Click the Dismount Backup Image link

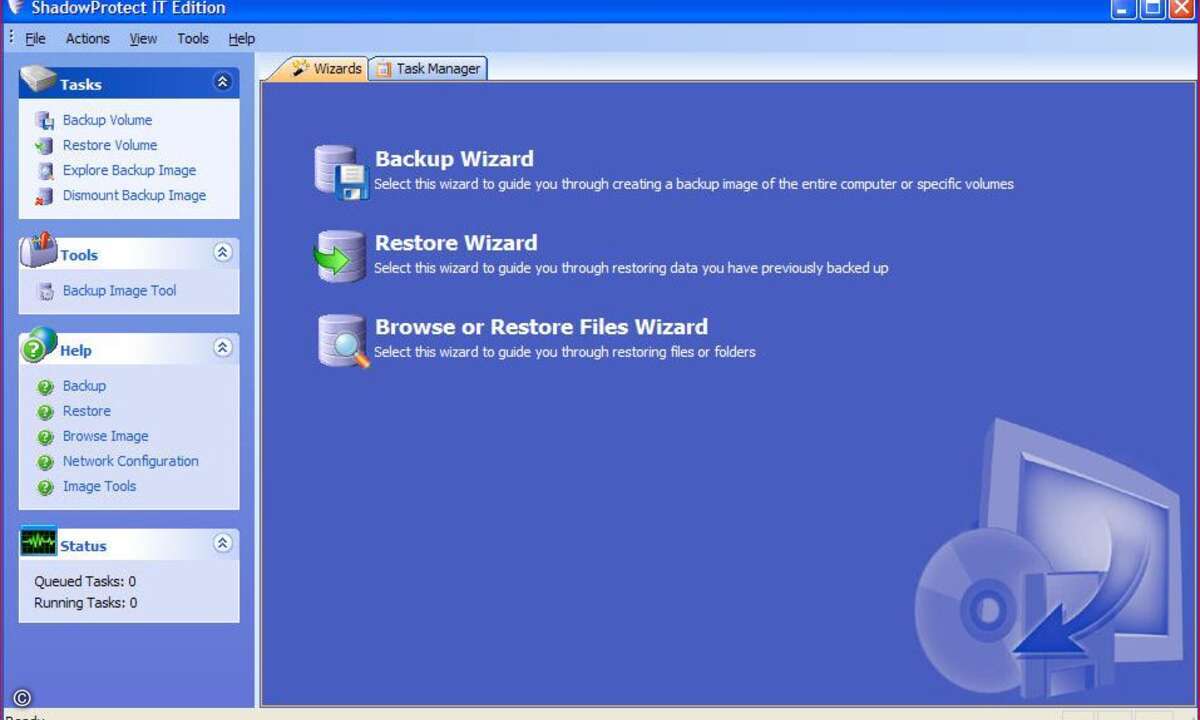(x=134, y=195)
